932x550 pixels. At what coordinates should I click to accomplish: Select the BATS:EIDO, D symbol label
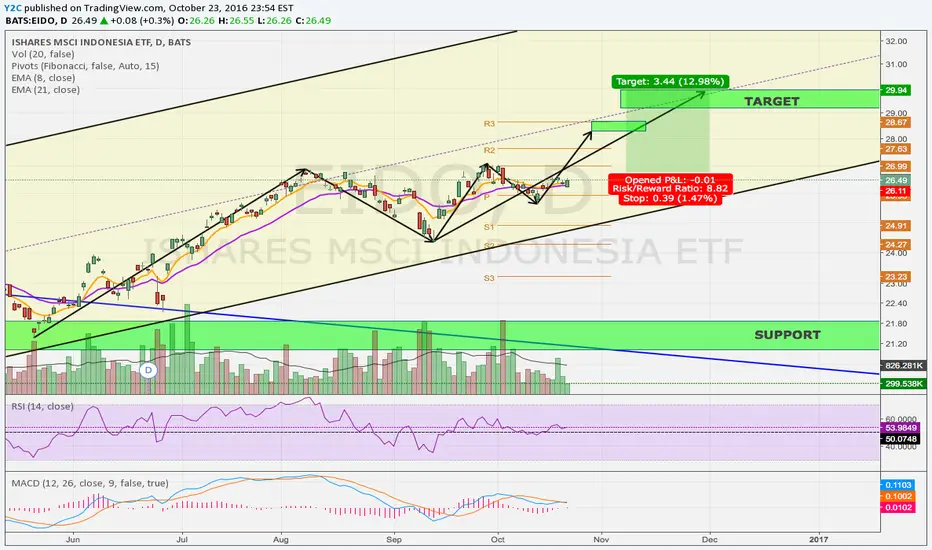[36, 21]
